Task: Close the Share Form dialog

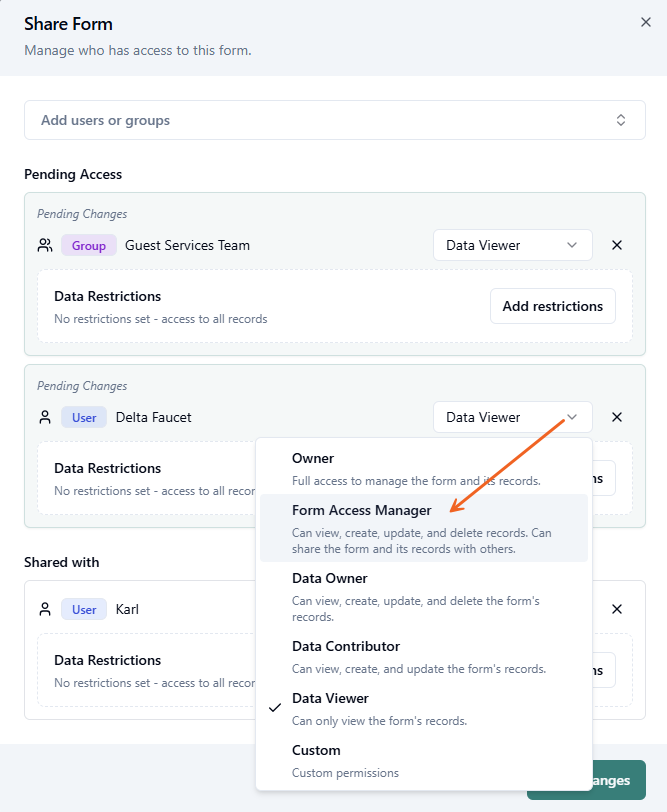Action: [x=645, y=22]
